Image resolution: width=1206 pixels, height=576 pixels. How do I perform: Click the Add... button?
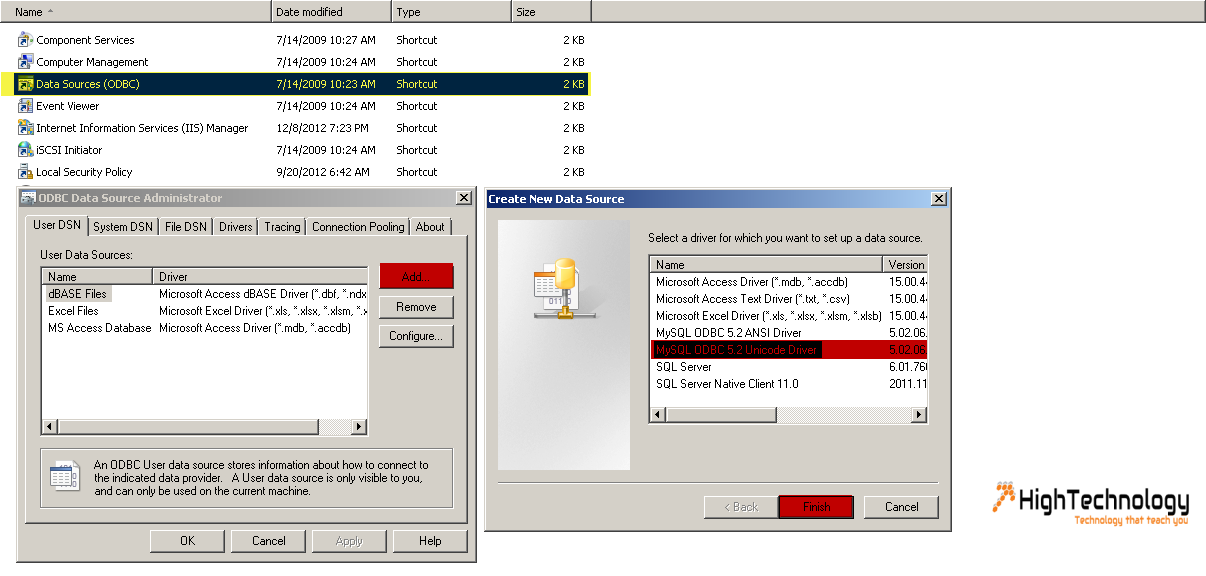(x=417, y=276)
